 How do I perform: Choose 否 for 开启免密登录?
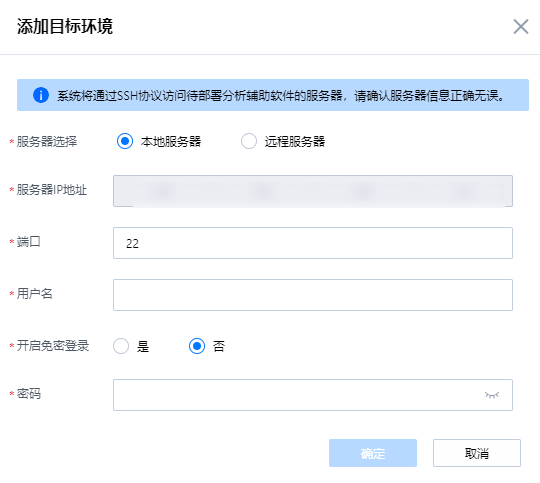point(197,346)
